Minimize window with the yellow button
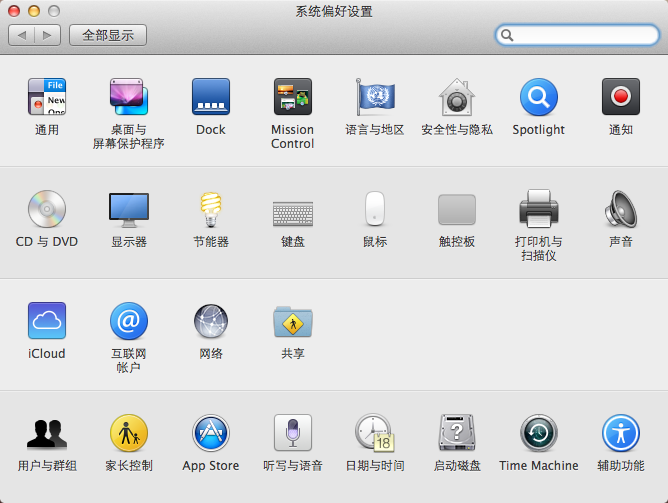Viewport: 668px width, 503px height. [x=34, y=11]
